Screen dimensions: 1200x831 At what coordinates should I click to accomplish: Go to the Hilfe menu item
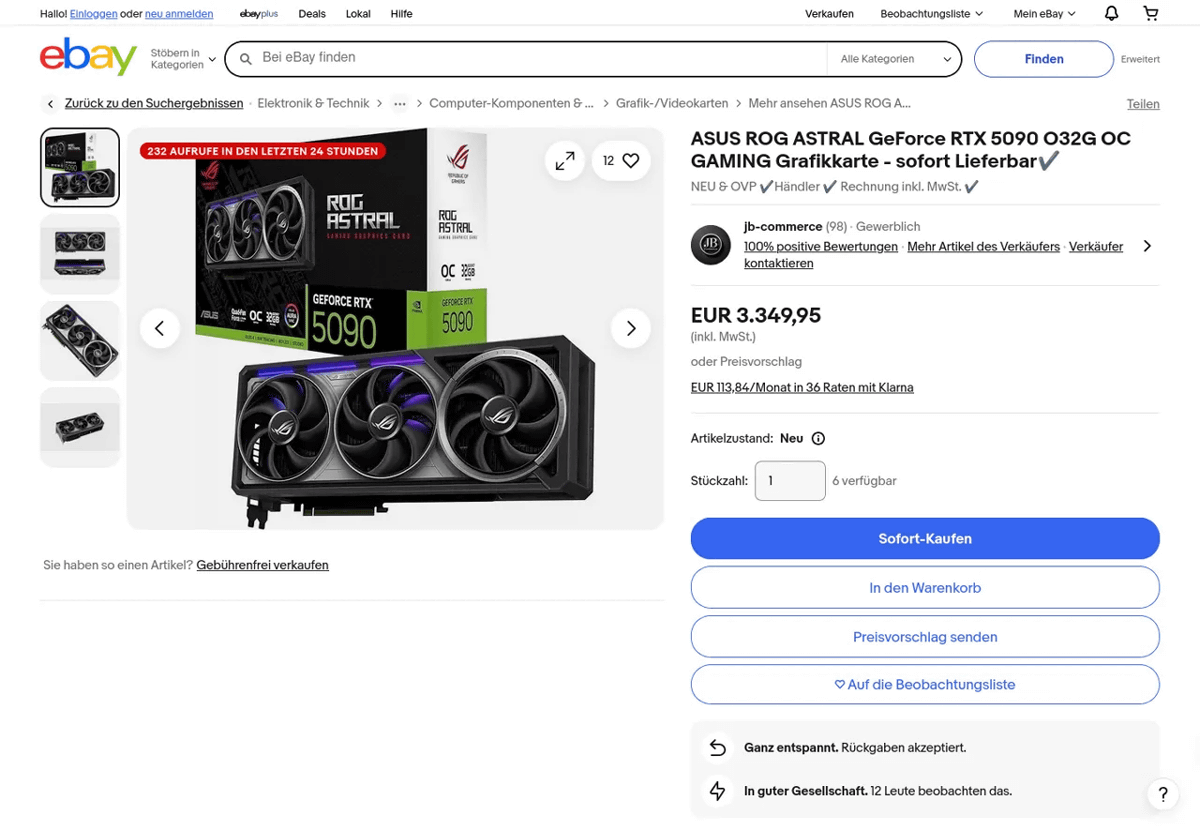(x=401, y=14)
